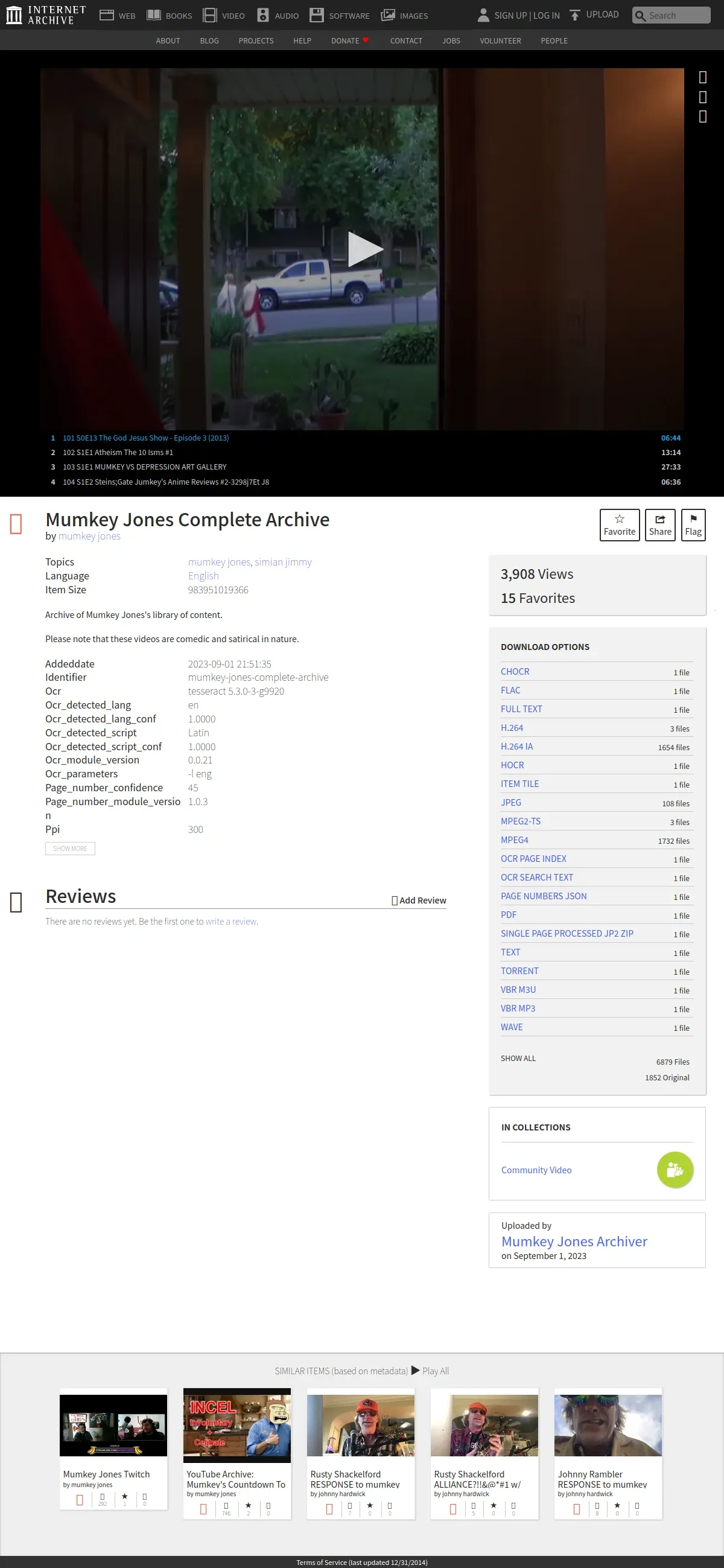724x1568 pixels.
Task: Select track 4 Steins;Gate Anime Reviews
Action: pyautogui.click(x=365, y=482)
